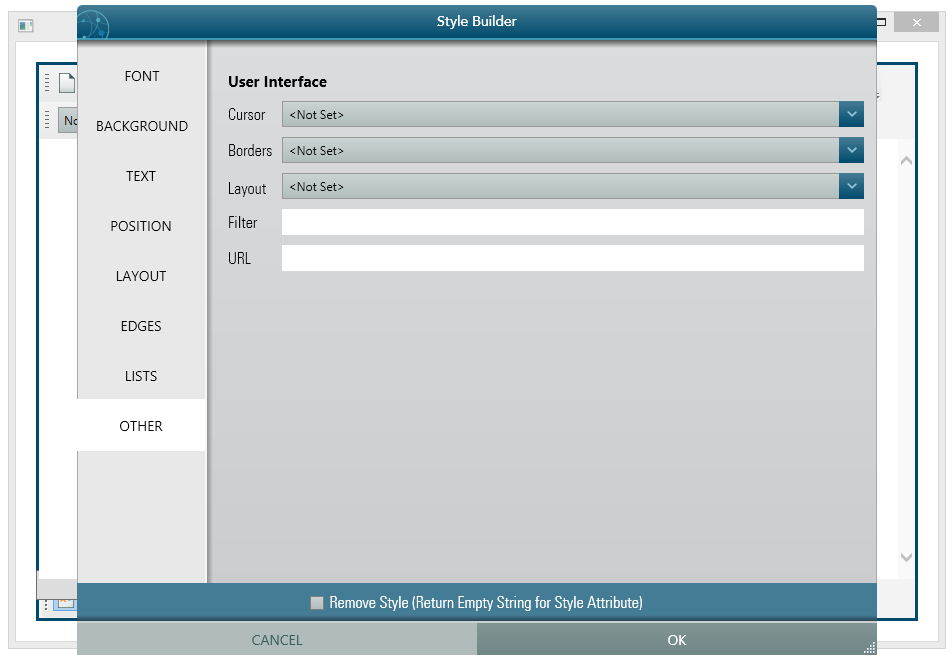Select the TEXT category

tap(140, 176)
